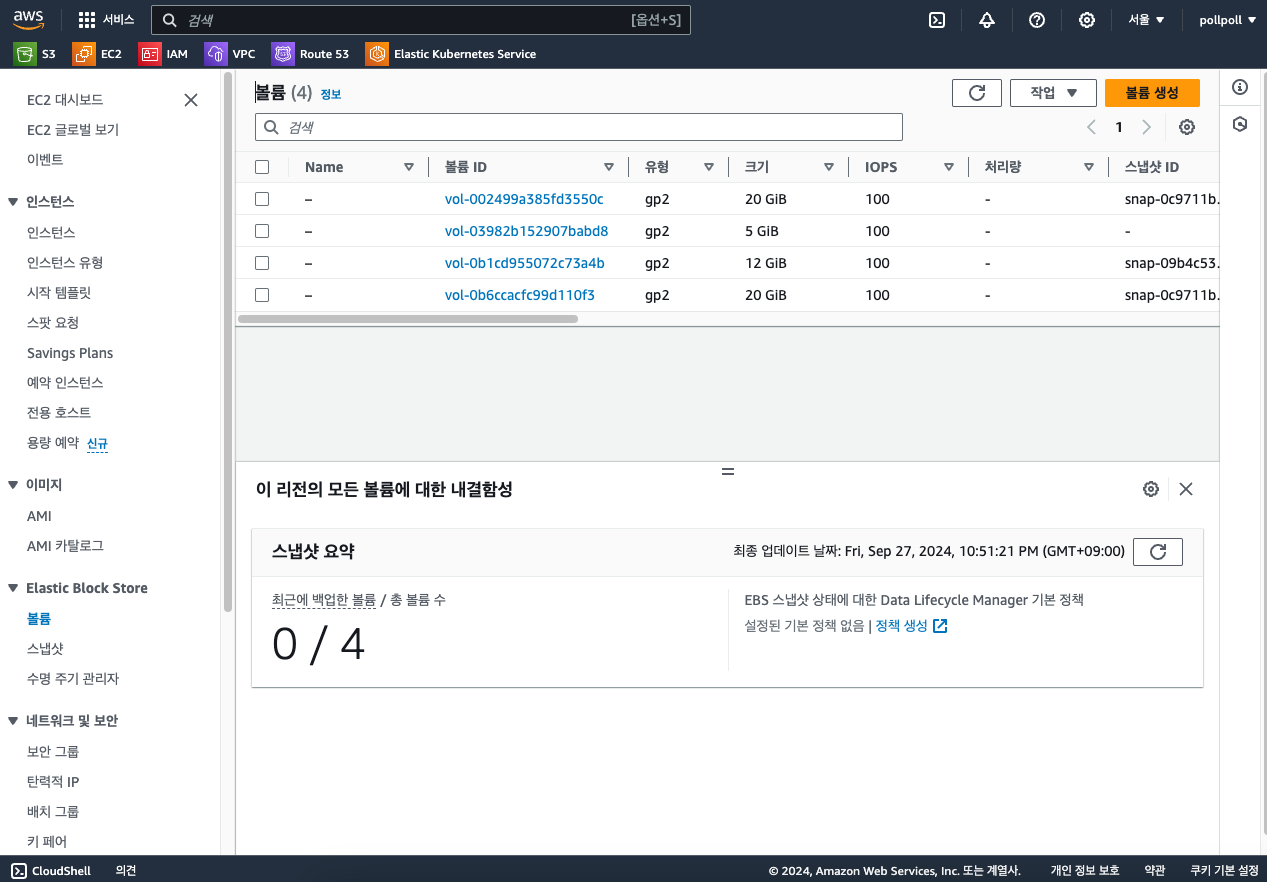Open S3 service shortcut
1267x882 pixels.
[x=35, y=54]
